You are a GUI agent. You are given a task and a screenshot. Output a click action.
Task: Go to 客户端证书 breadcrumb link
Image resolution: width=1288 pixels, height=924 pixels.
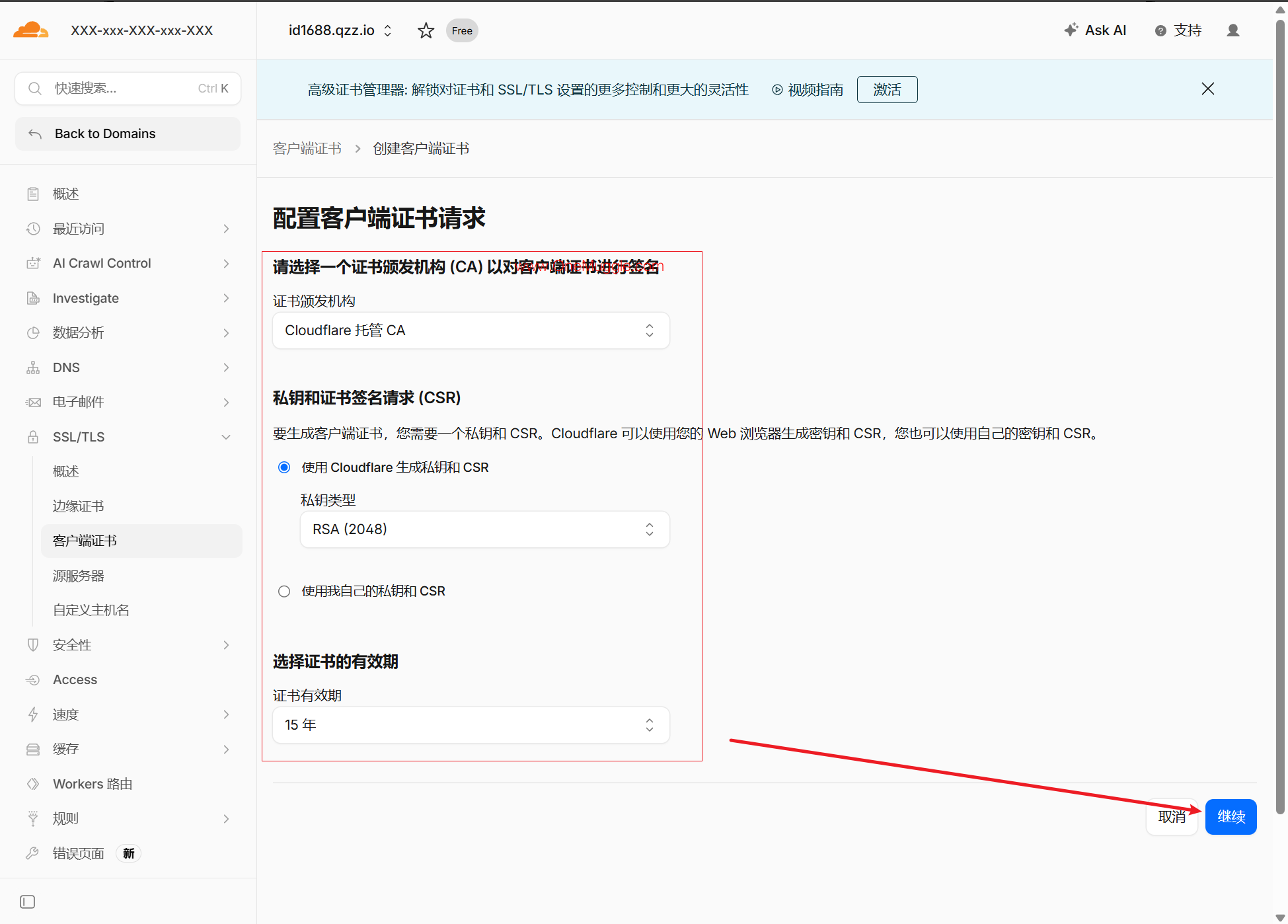(x=307, y=149)
